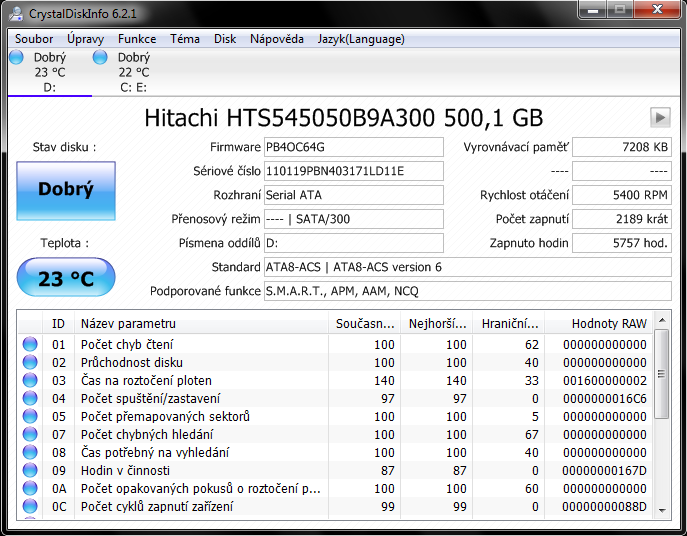Open the Soubor menu
Viewport: 687px width, 536px height.
[x=34, y=39]
